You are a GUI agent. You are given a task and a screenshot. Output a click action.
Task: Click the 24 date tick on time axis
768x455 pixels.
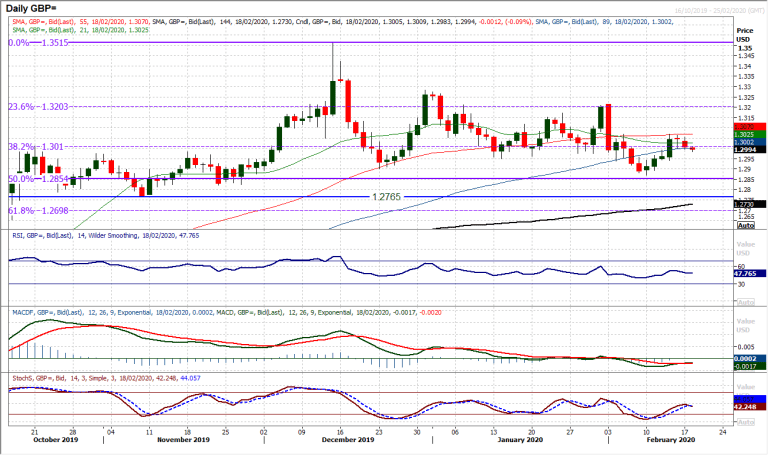coord(722,432)
